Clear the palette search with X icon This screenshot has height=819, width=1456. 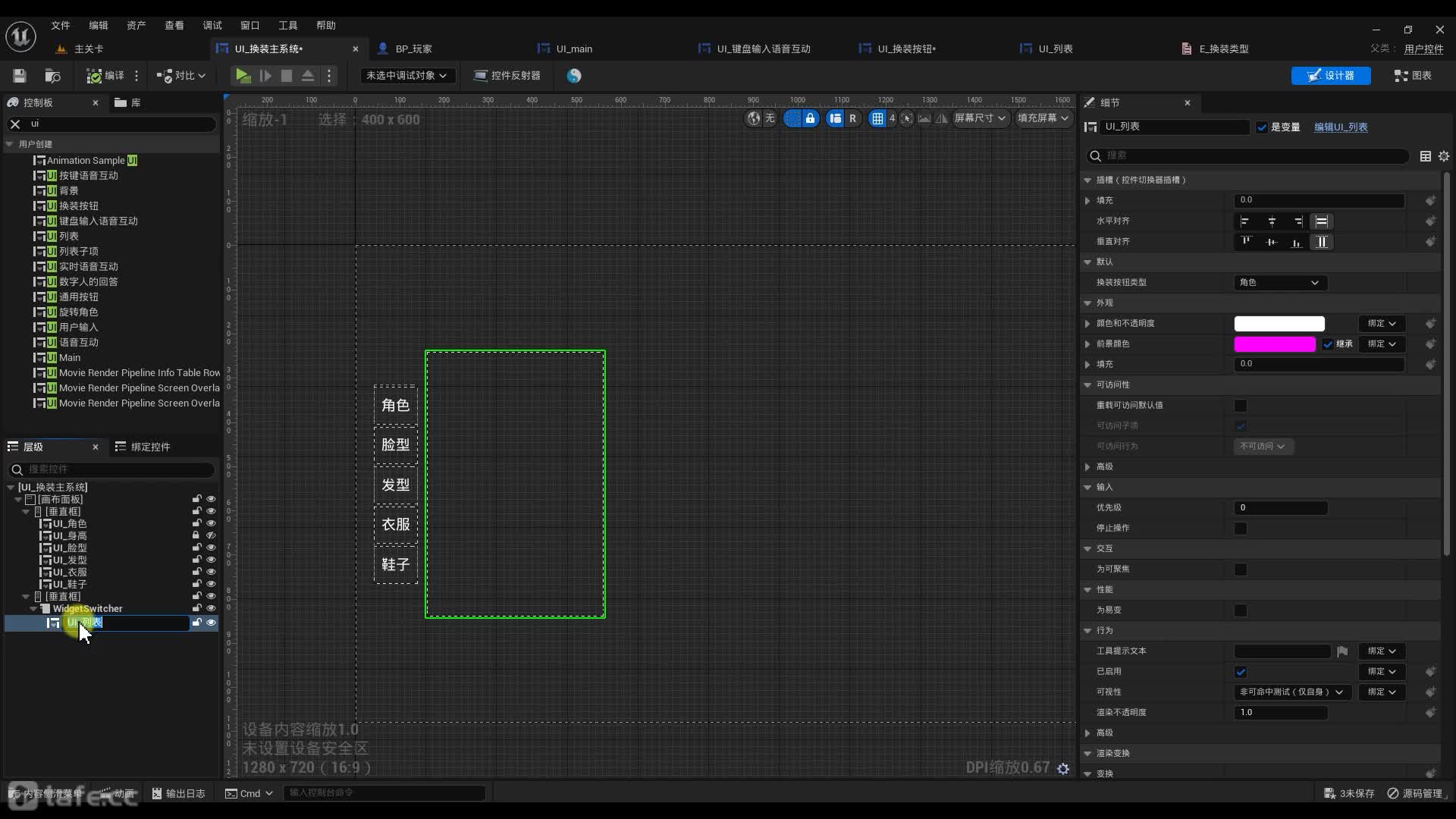tap(14, 124)
